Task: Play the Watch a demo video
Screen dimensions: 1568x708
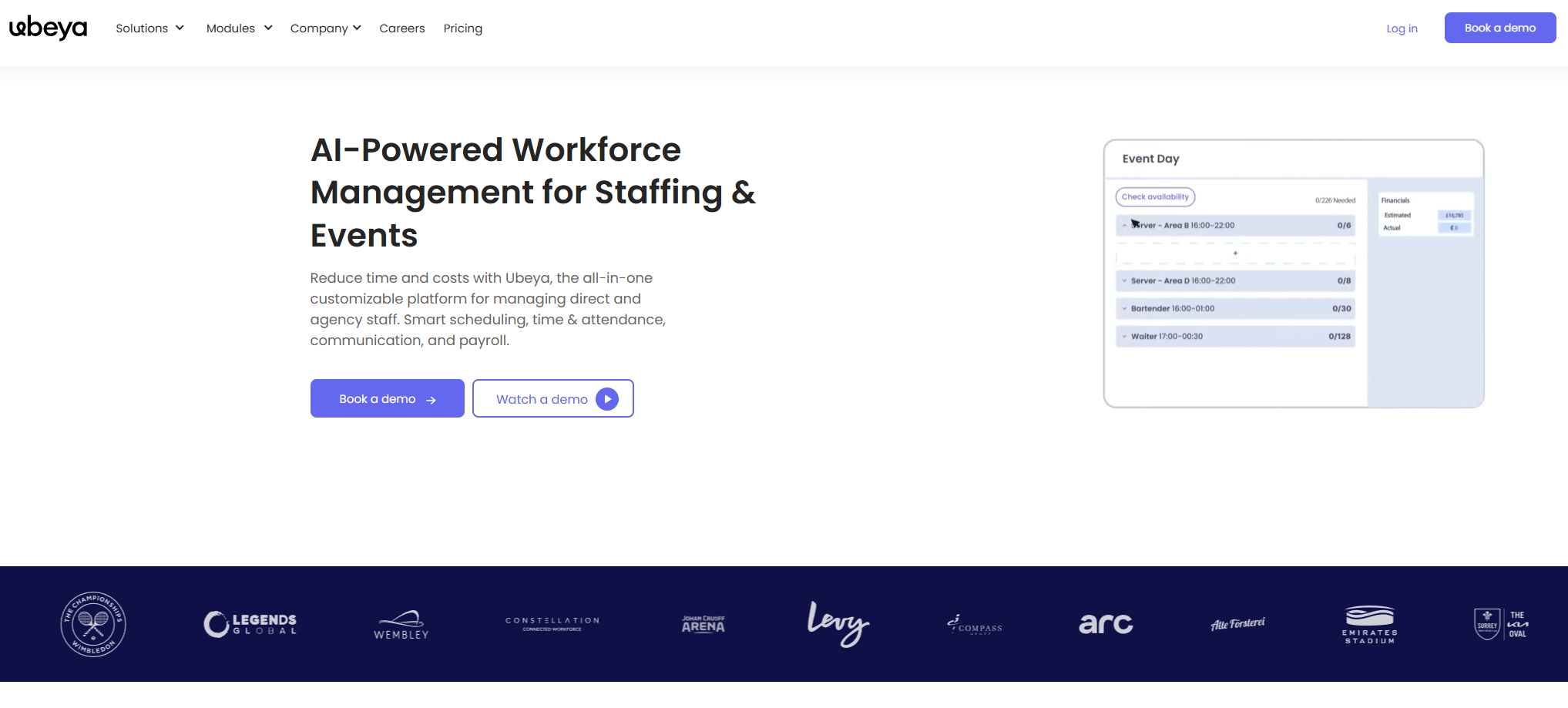Action: point(552,398)
